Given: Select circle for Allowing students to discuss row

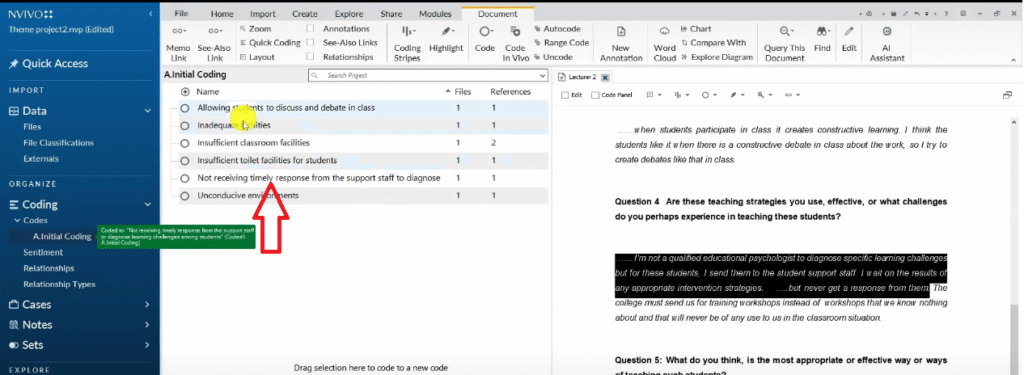Looking at the screenshot, I should [185, 107].
